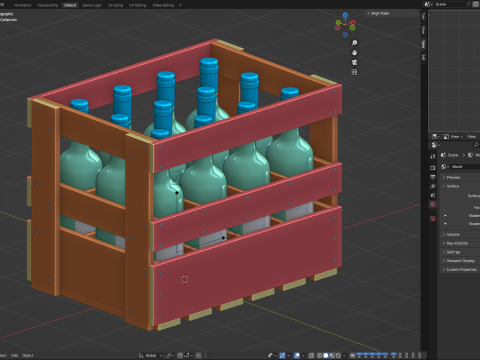The image size is (480, 360).
Task: Open the View dropdown in the upper-right editor header
Action: [x=457, y=137]
